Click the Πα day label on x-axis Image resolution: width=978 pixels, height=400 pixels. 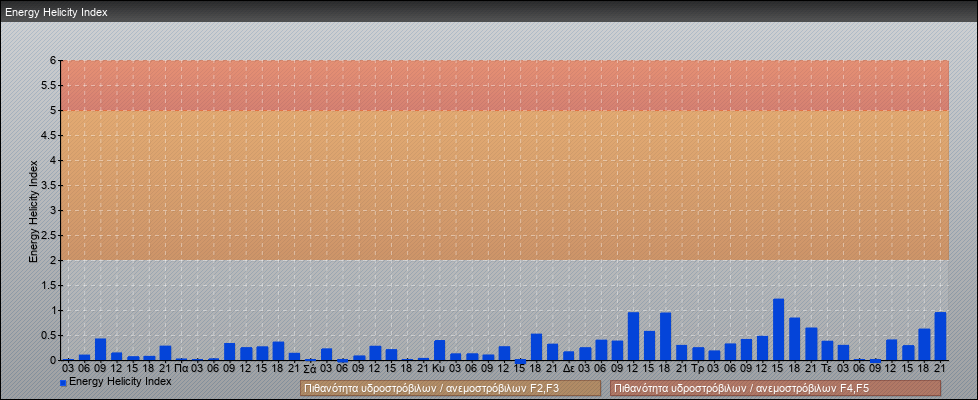tap(181, 368)
